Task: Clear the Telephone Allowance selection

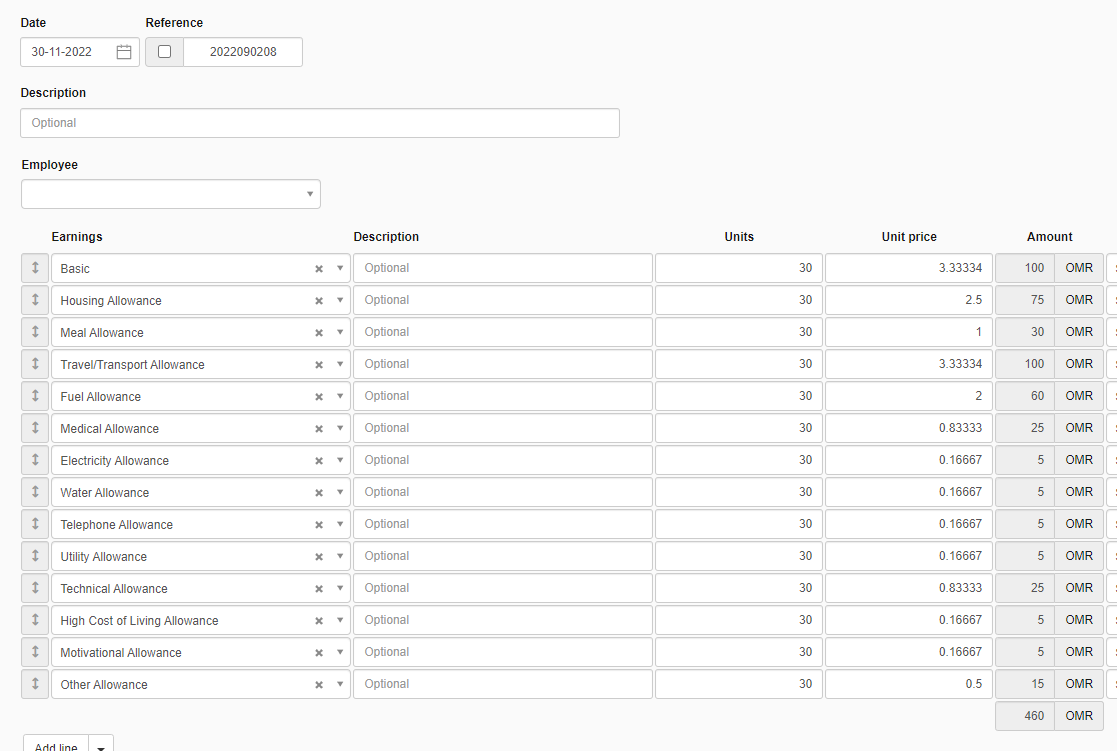Action: [x=319, y=525]
